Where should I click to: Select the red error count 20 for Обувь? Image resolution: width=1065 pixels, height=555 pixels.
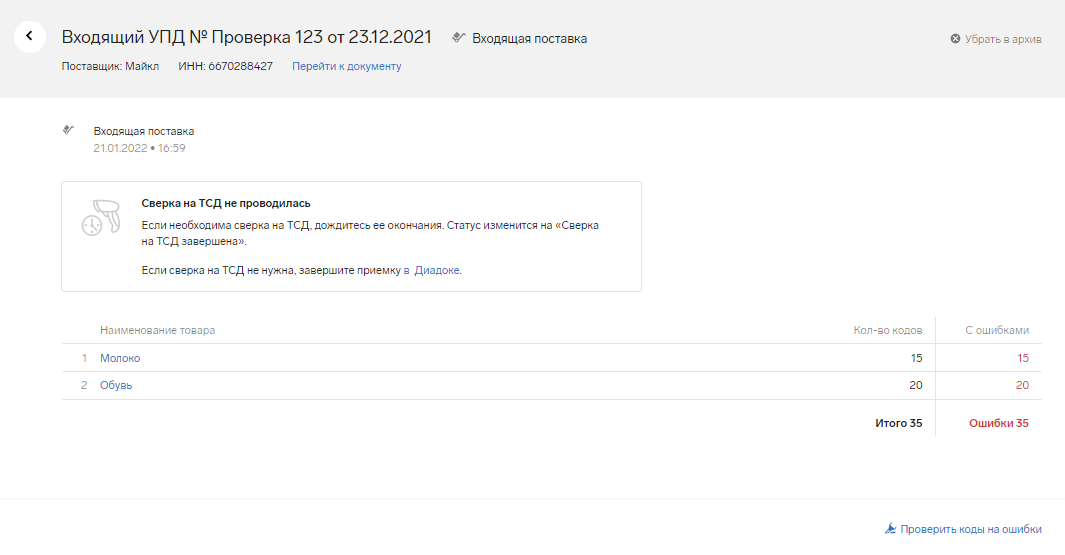click(1021, 385)
